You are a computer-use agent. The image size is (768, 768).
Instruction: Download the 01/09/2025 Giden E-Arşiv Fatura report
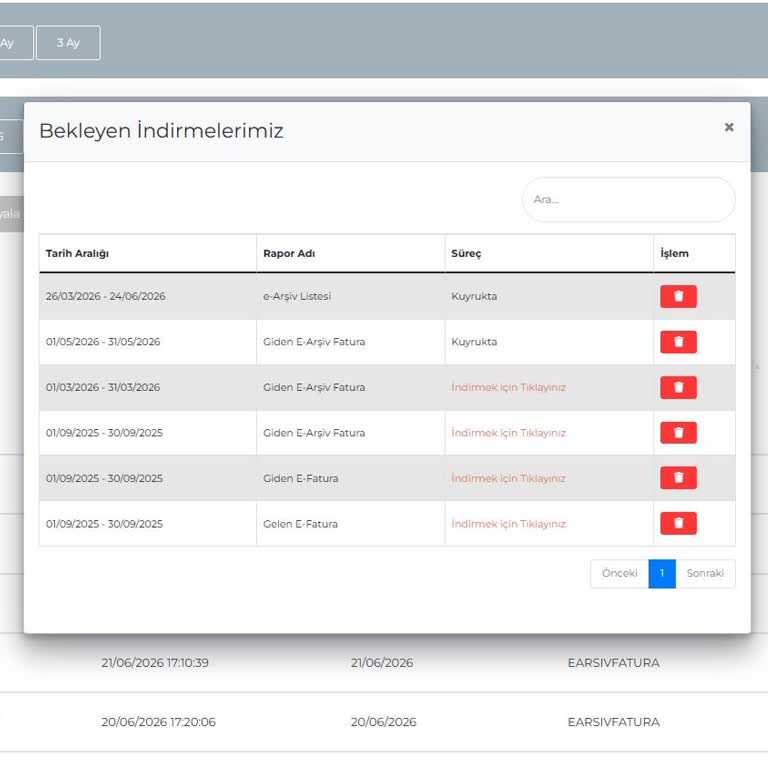[508, 433]
